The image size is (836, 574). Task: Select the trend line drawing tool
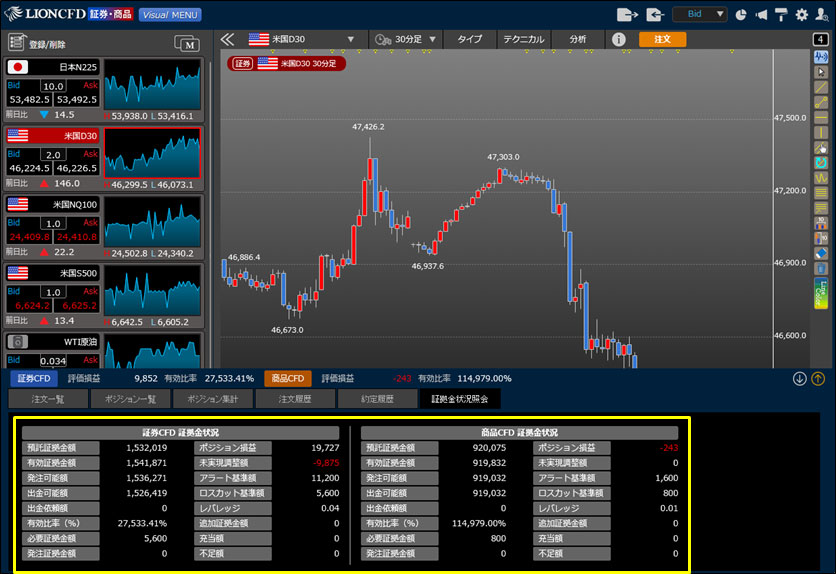point(821,87)
